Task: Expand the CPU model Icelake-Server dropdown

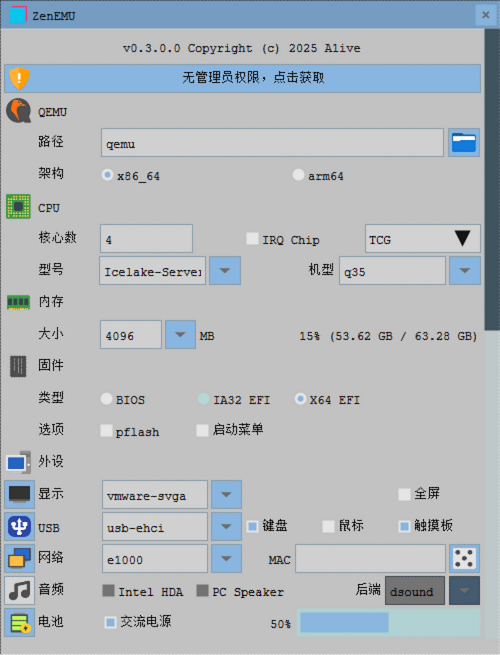Action: pyautogui.click(x=225, y=271)
